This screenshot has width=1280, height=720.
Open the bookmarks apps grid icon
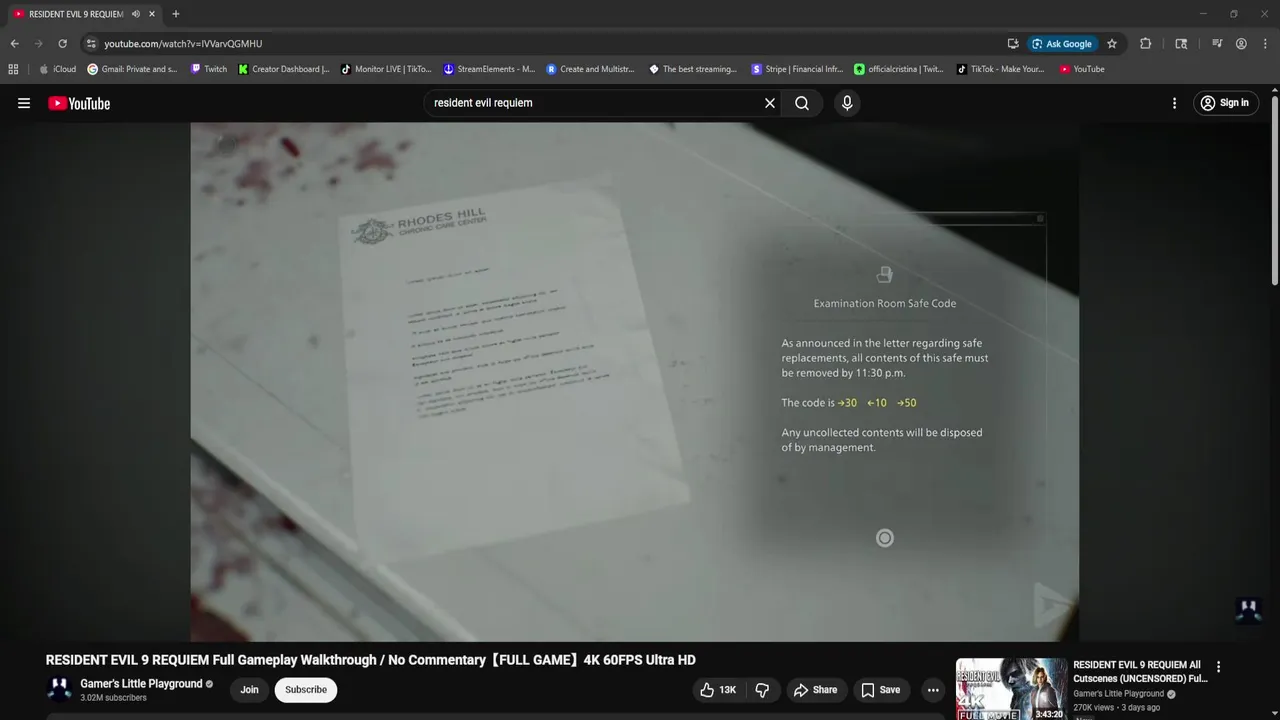click(x=13, y=69)
